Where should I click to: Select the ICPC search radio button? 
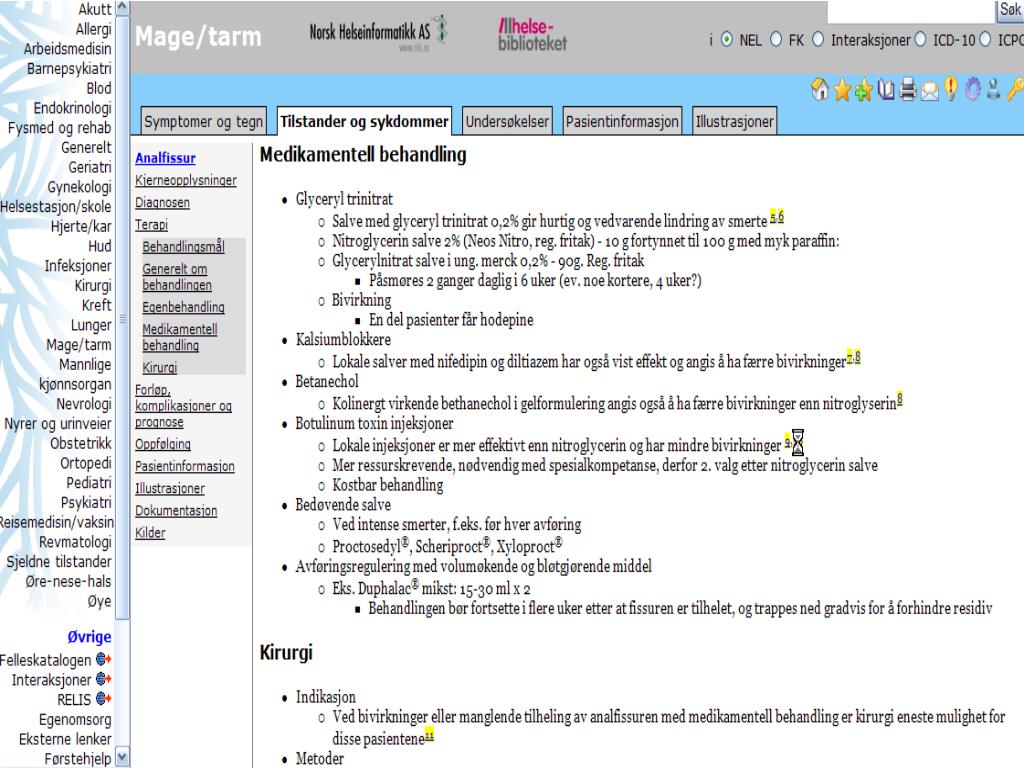coord(985,40)
